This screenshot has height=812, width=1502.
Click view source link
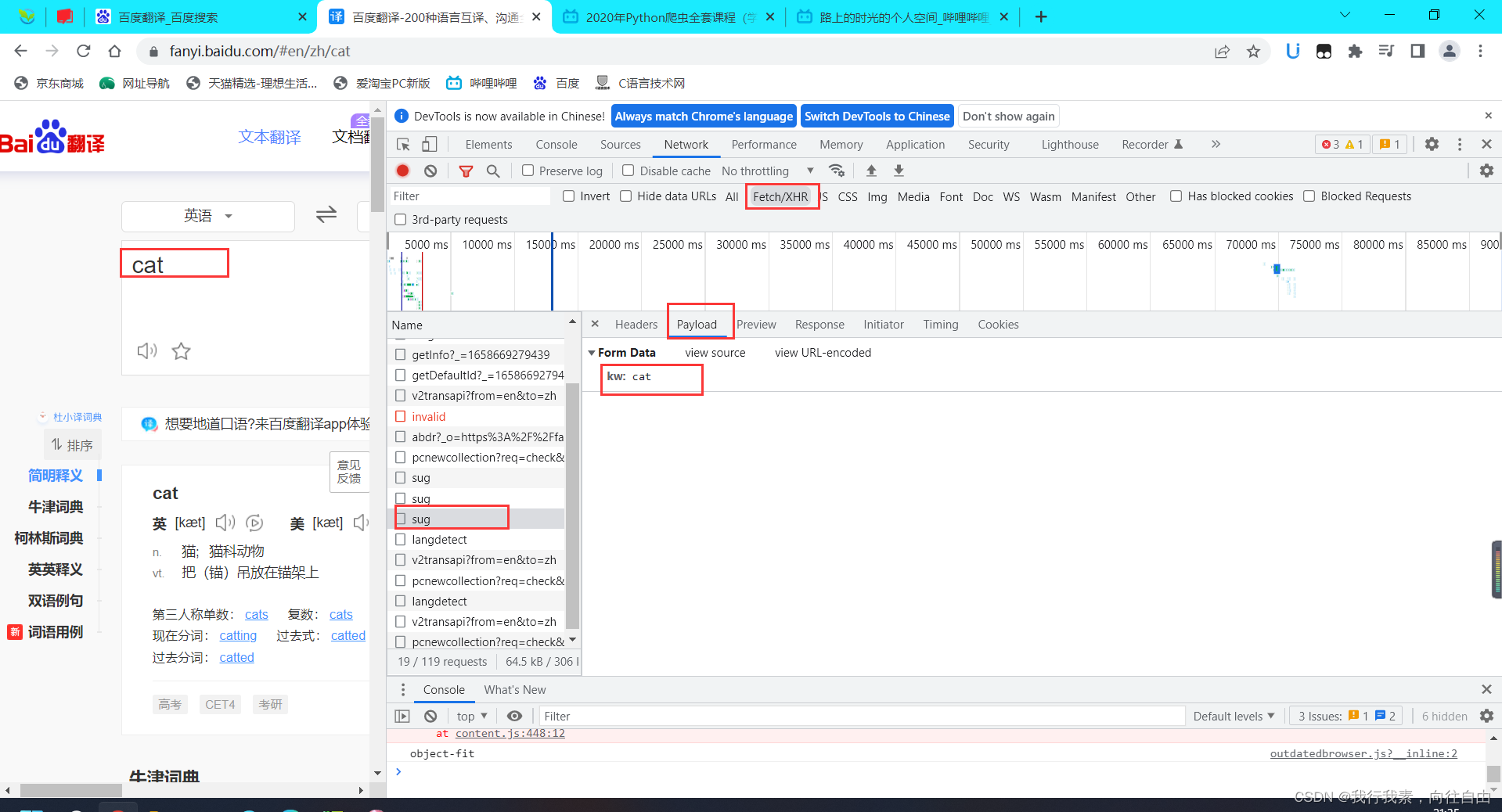coord(715,353)
